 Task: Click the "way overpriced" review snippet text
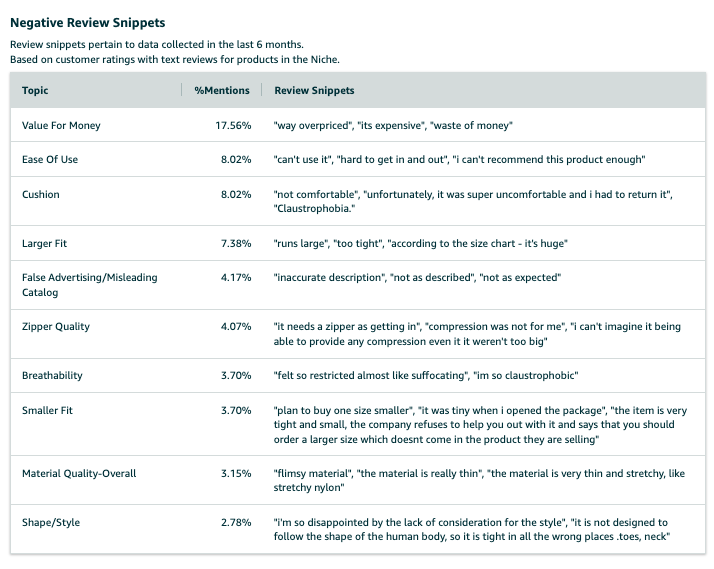point(311,126)
